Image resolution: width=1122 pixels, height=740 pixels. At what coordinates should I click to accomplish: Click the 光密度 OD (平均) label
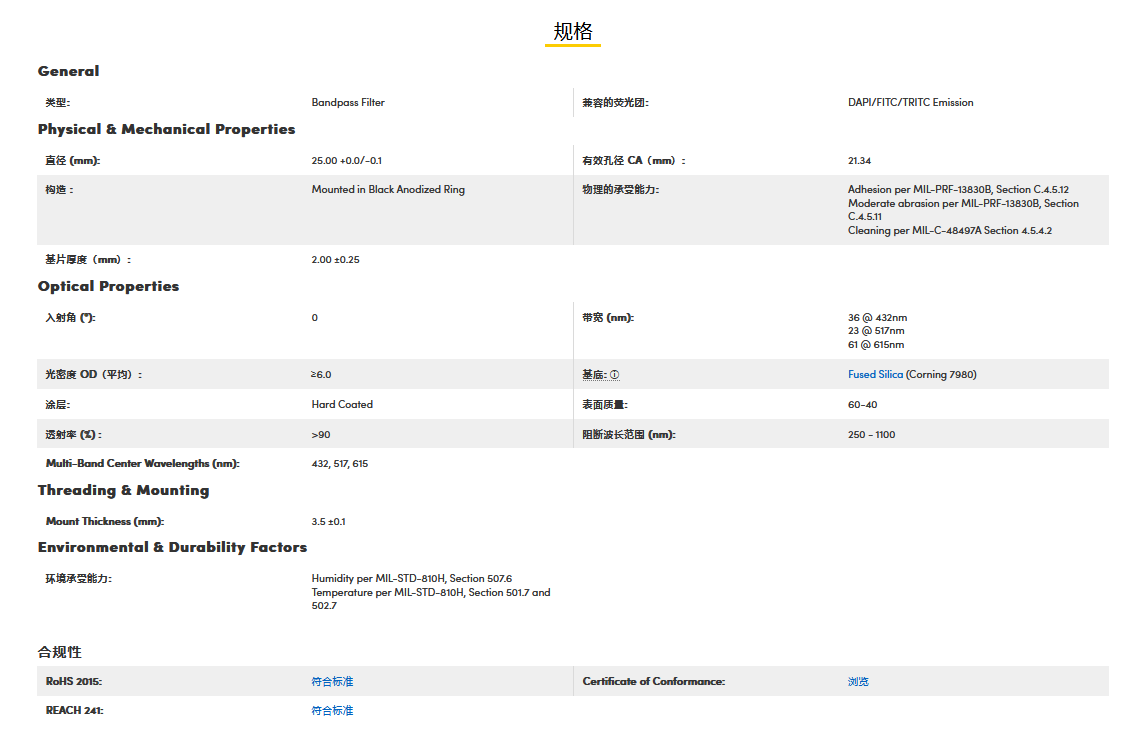click(x=94, y=374)
